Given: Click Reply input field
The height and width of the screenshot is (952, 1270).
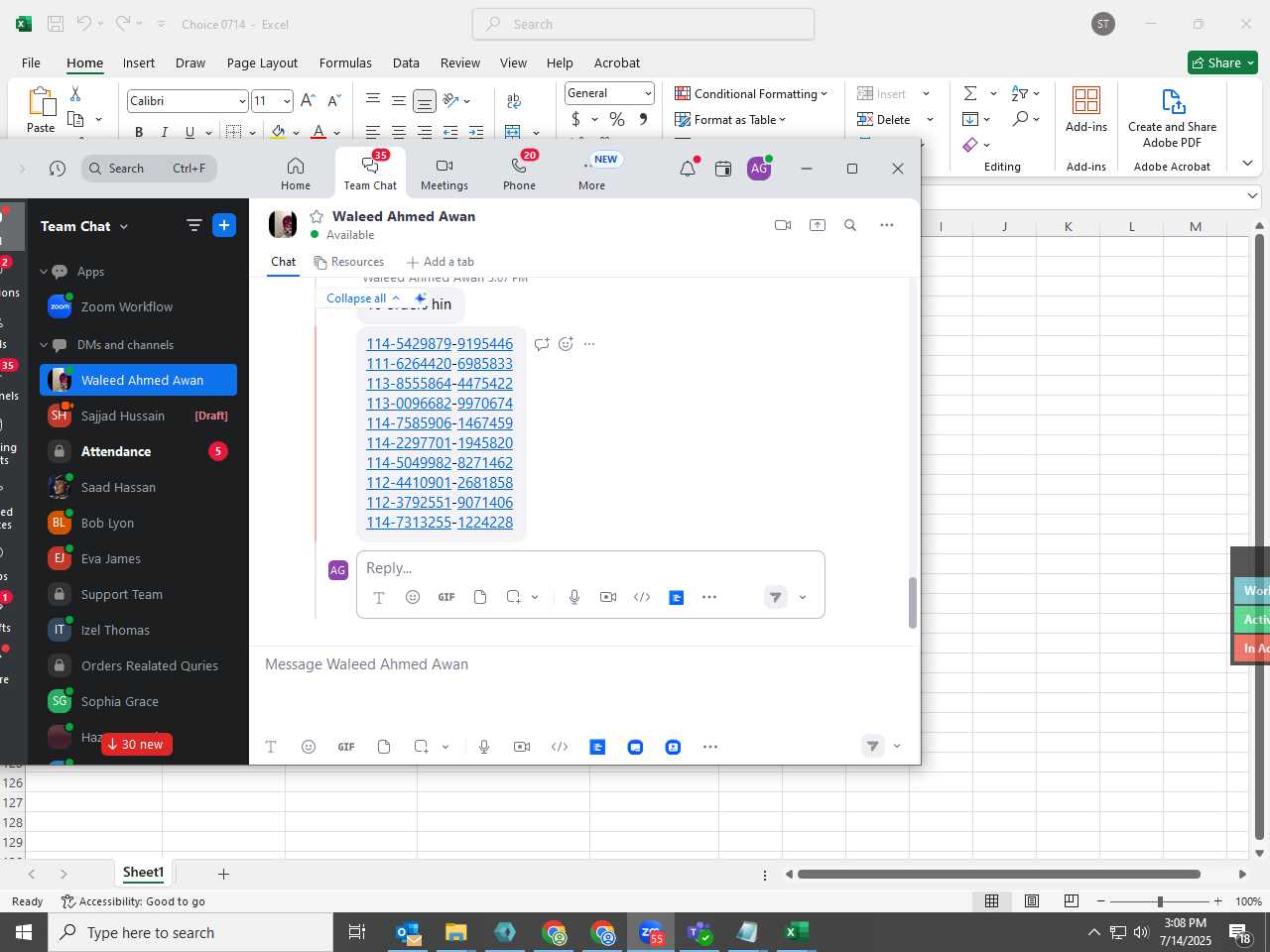Looking at the screenshot, I should click(x=590, y=568).
